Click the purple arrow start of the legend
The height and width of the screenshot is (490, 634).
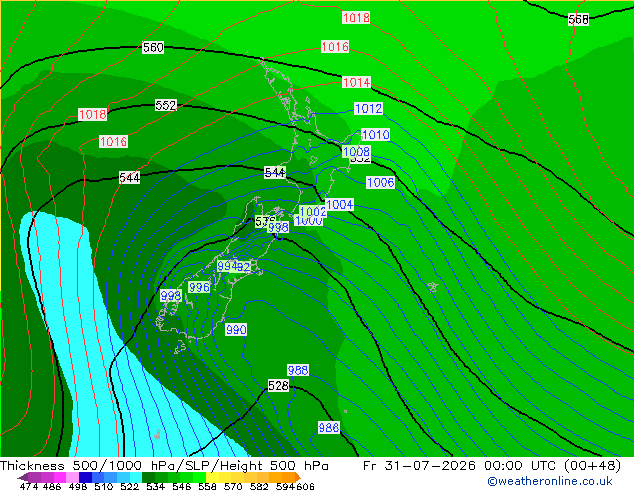point(22,477)
